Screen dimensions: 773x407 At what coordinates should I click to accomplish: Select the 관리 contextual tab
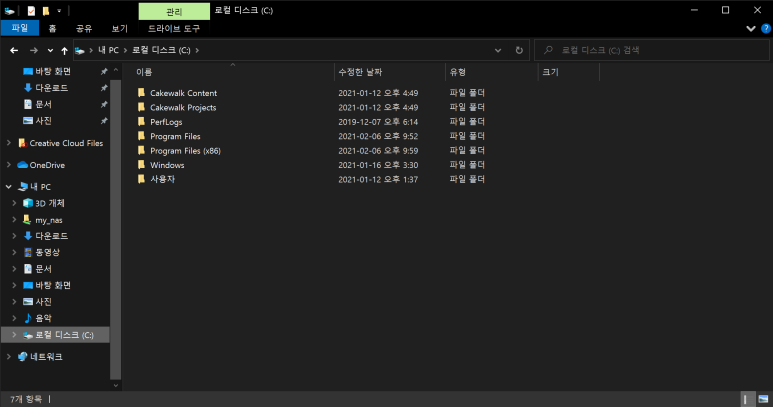tap(174, 11)
